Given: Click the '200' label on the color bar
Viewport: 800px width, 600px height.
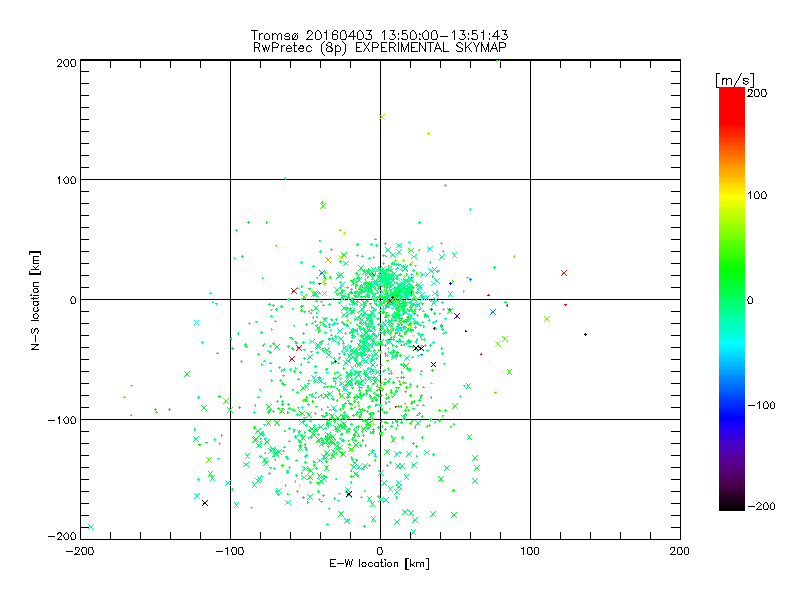Looking at the screenshot, I should [757, 93].
